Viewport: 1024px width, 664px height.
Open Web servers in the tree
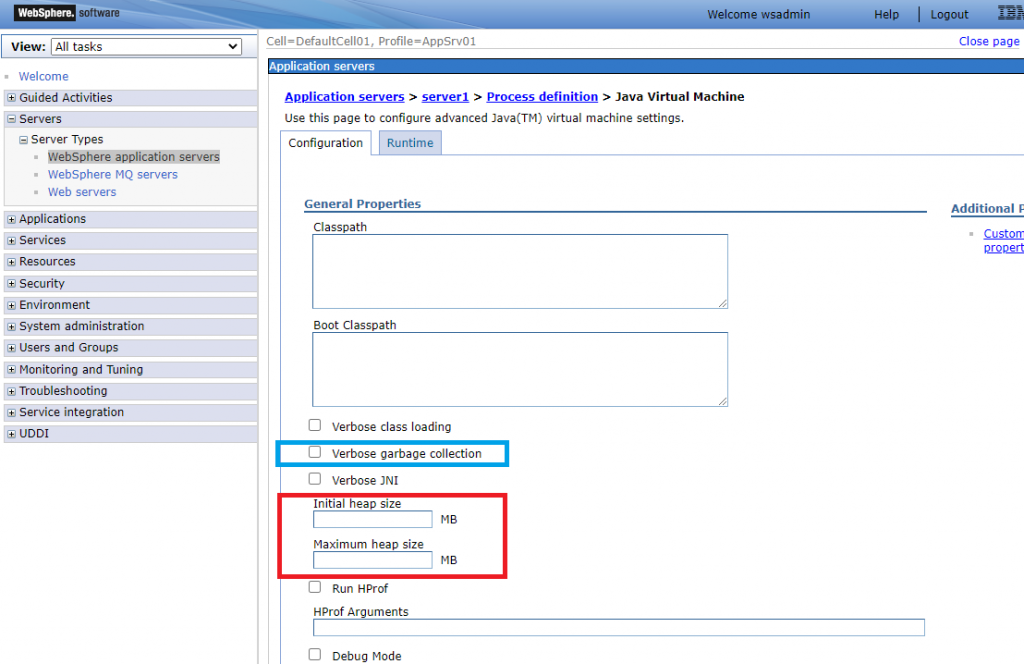tap(82, 192)
